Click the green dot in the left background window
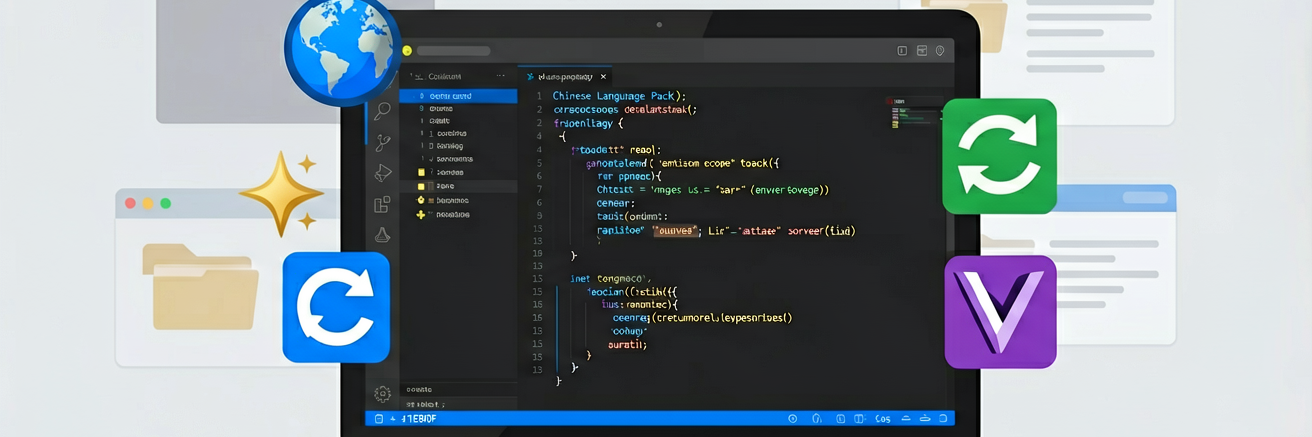 166,203
